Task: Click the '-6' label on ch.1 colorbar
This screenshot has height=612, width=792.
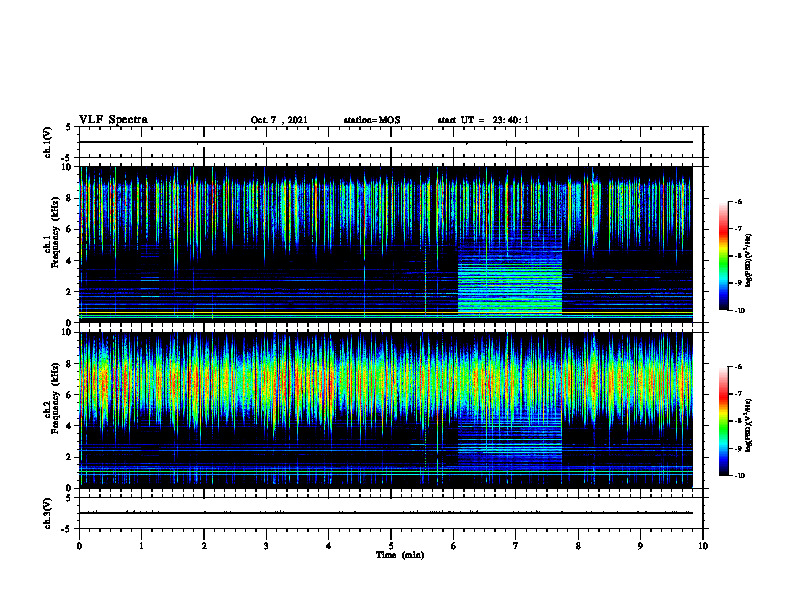Action: 737,201
